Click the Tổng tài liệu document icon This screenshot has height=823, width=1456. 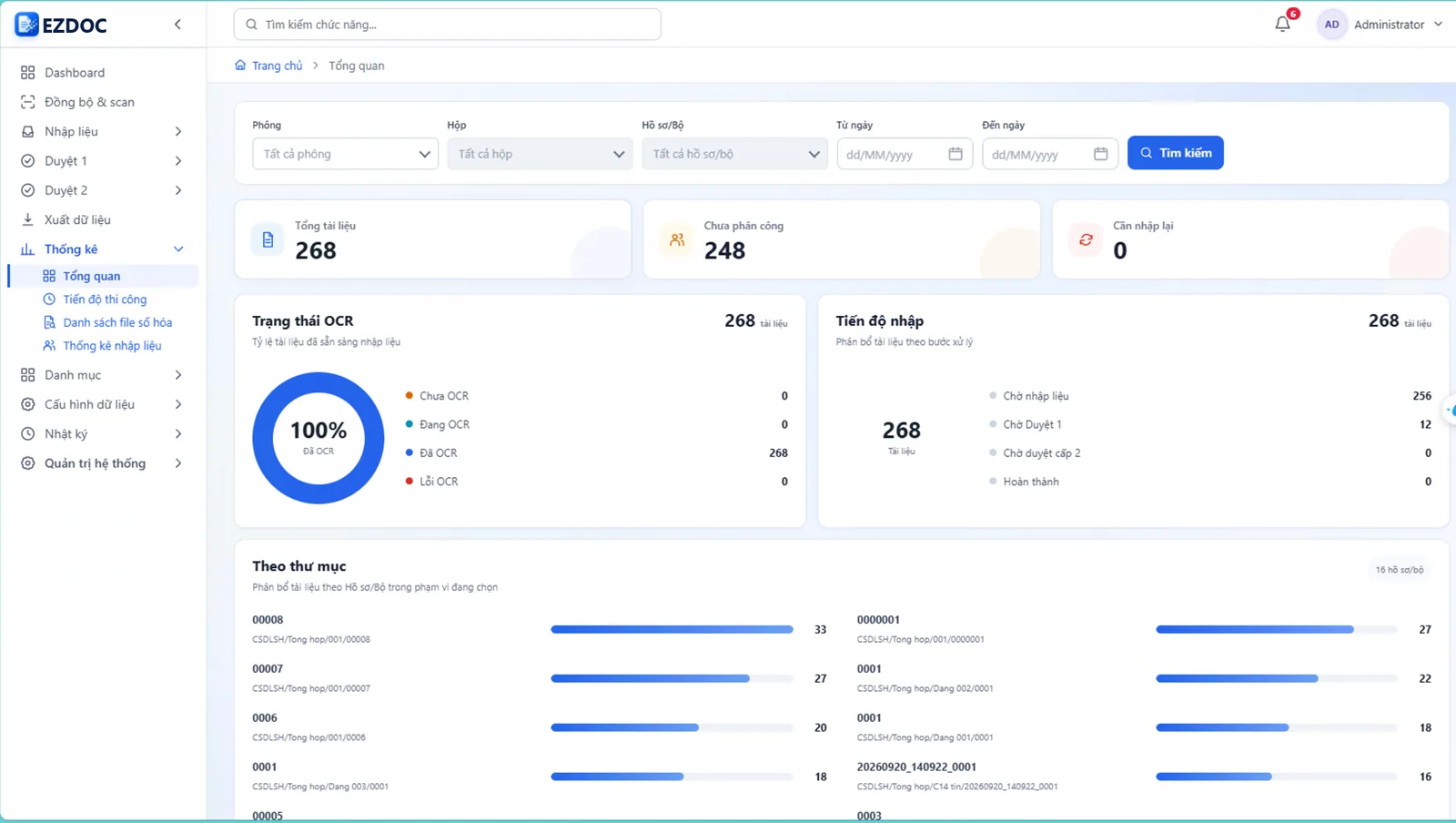pyautogui.click(x=268, y=239)
